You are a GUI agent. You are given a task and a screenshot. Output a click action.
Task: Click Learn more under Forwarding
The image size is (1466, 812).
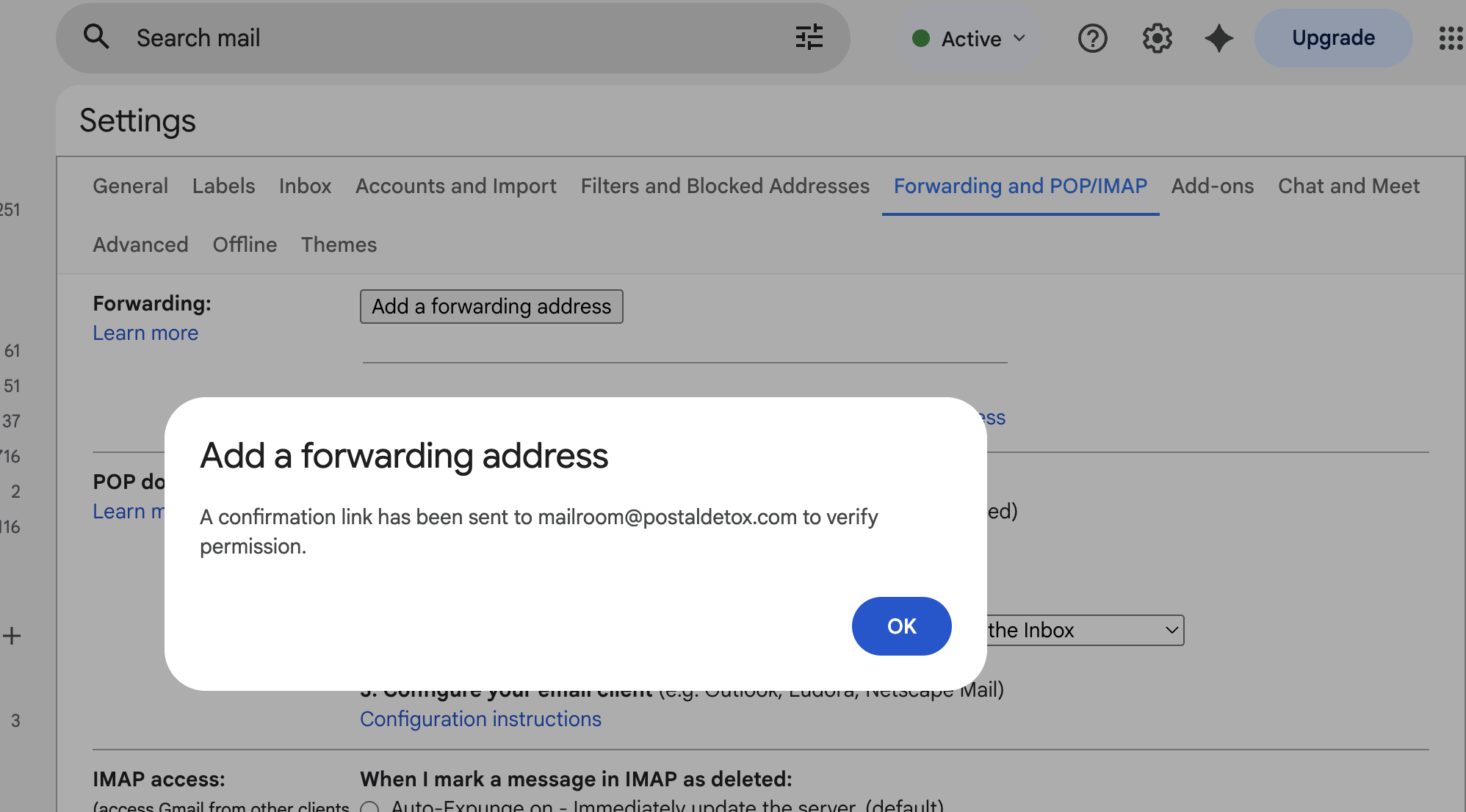(145, 333)
